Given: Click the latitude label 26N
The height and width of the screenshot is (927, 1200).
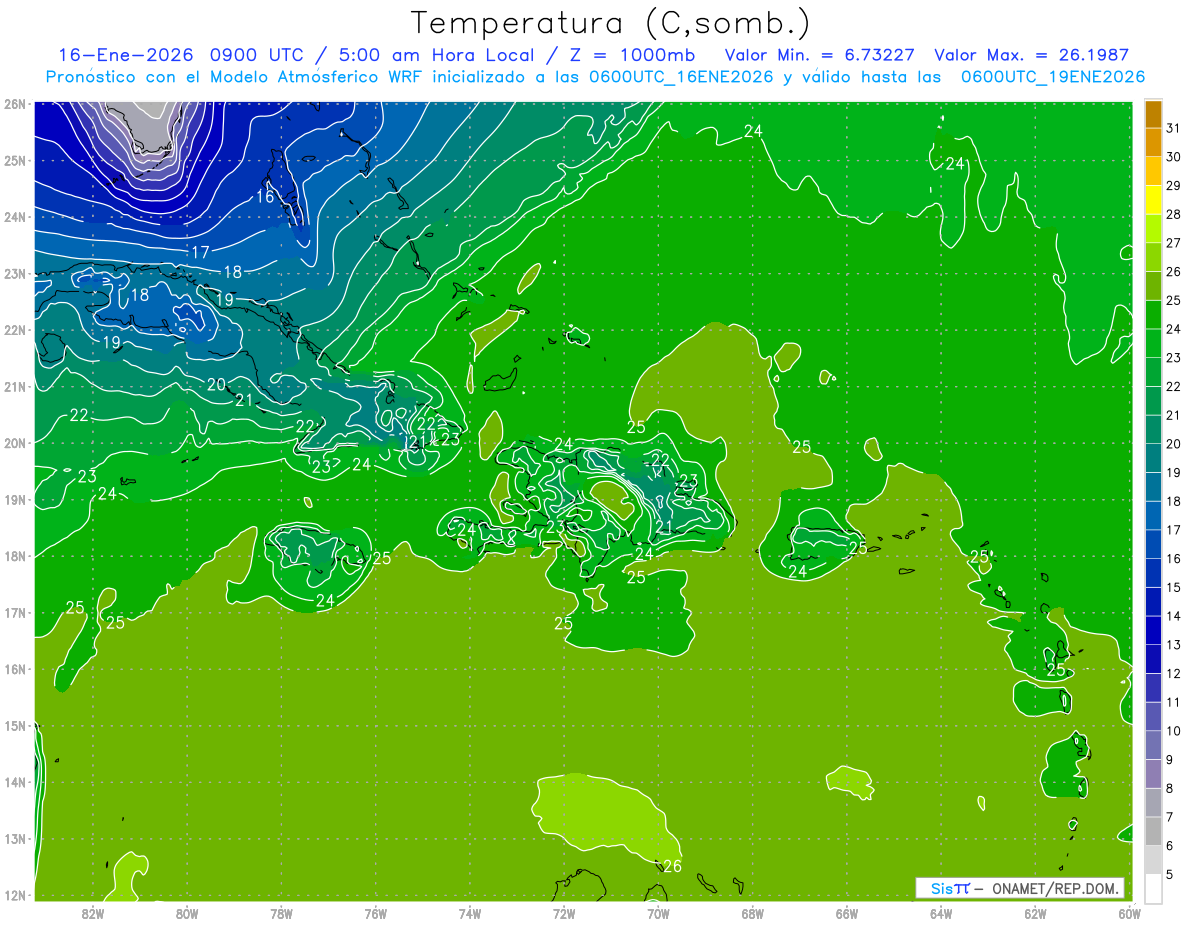Looking at the screenshot, I should (15, 104).
